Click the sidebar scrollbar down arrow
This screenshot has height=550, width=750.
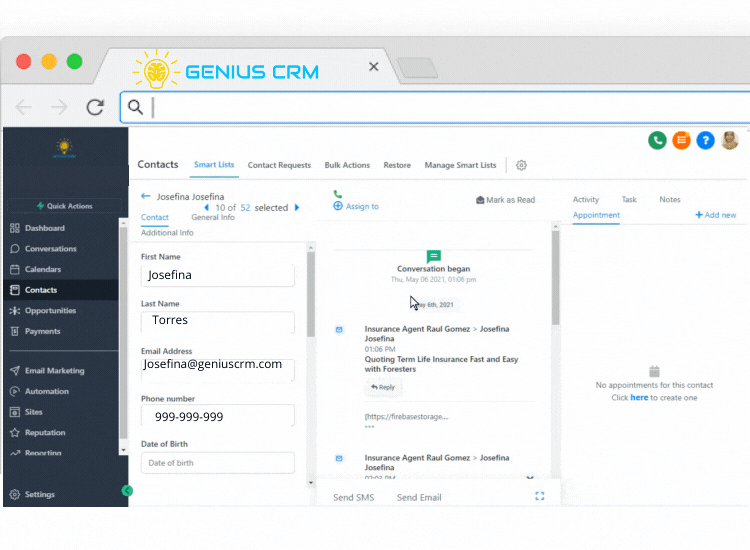click(123, 450)
